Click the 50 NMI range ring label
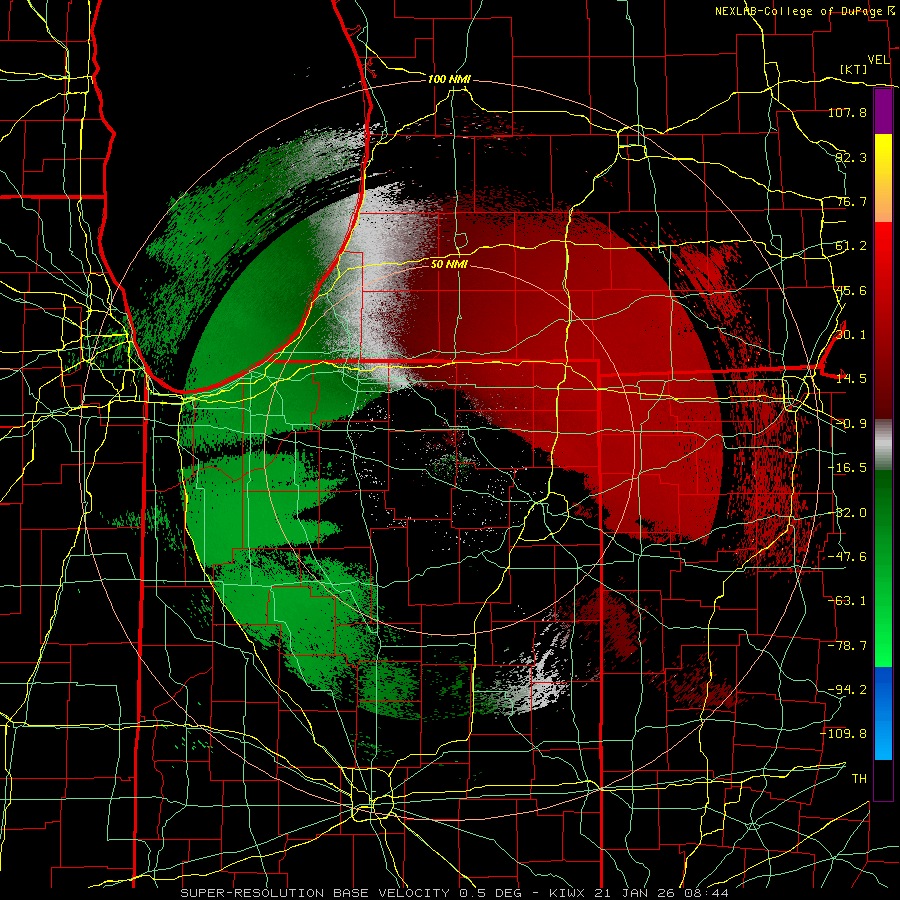 point(449,264)
